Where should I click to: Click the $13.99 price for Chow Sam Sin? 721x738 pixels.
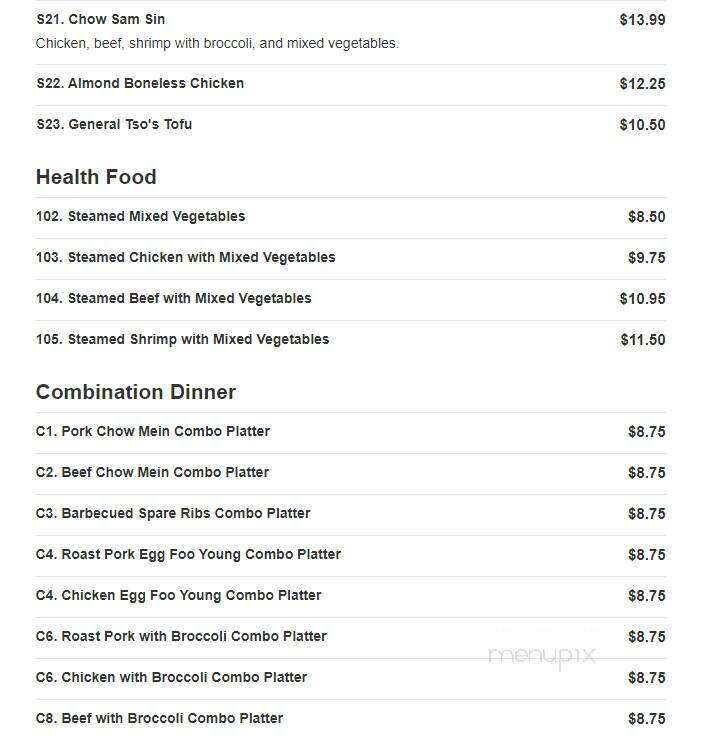coord(642,20)
